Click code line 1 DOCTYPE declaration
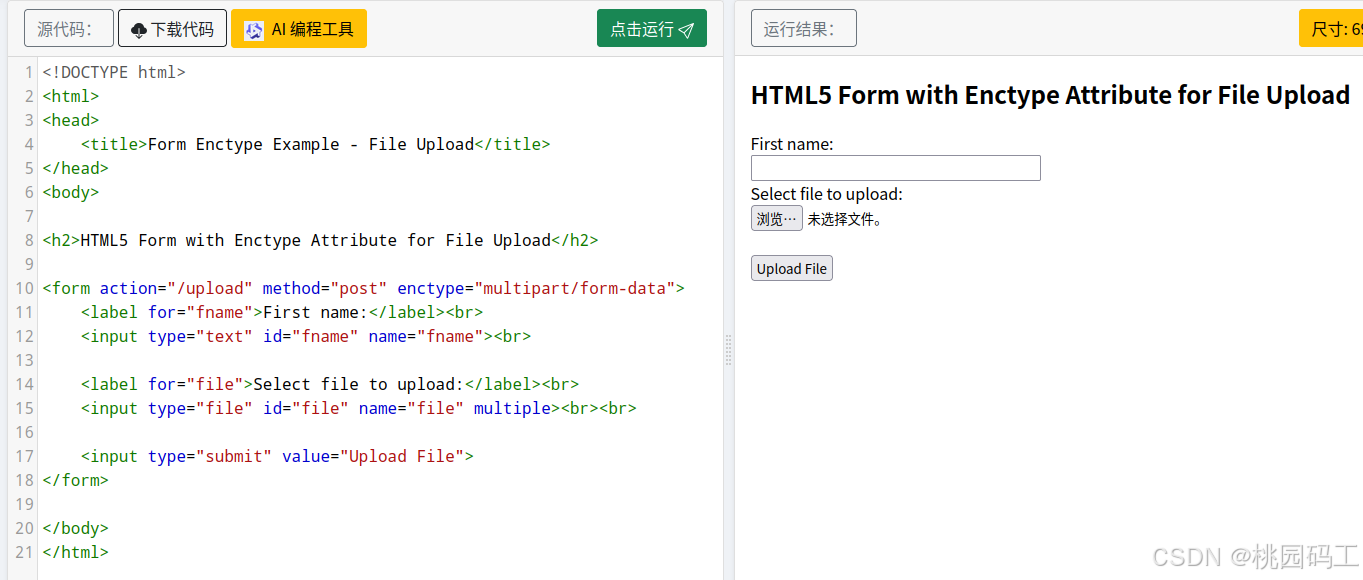1363x580 pixels. pos(114,72)
